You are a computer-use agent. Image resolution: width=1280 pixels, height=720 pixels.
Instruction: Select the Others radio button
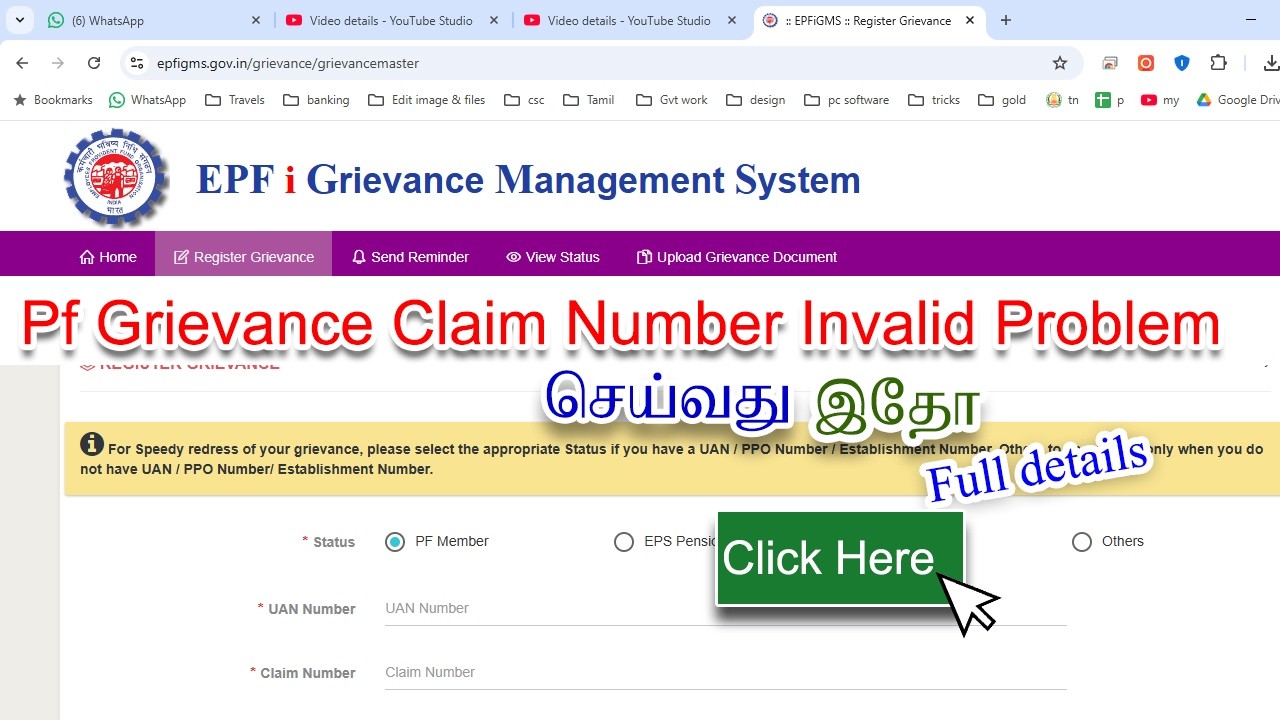point(1081,542)
